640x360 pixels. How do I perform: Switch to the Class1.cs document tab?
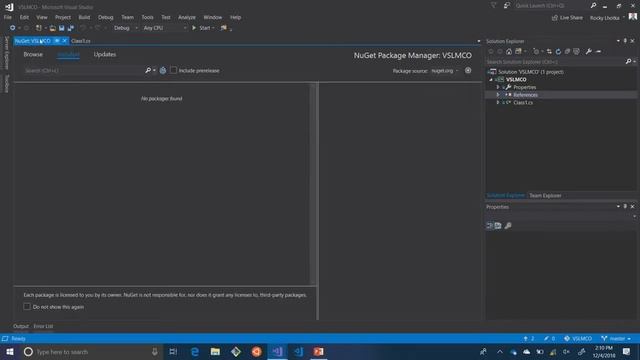pyautogui.click(x=81, y=41)
